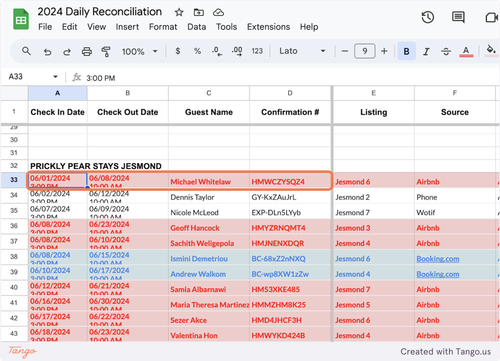500x361 pixels.
Task: Decrease decimal places
Action: (x=217, y=51)
